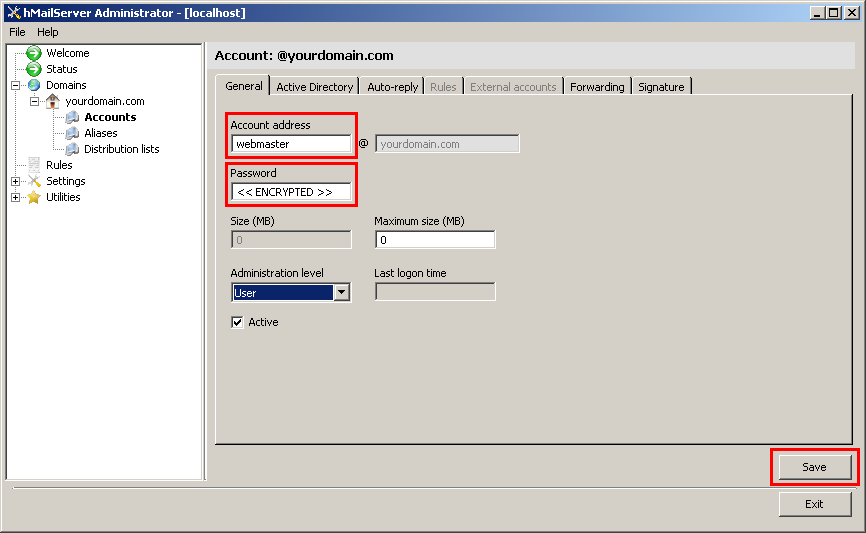The image size is (866, 533).
Task: Click the Account address input field
Action: (291, 144)
